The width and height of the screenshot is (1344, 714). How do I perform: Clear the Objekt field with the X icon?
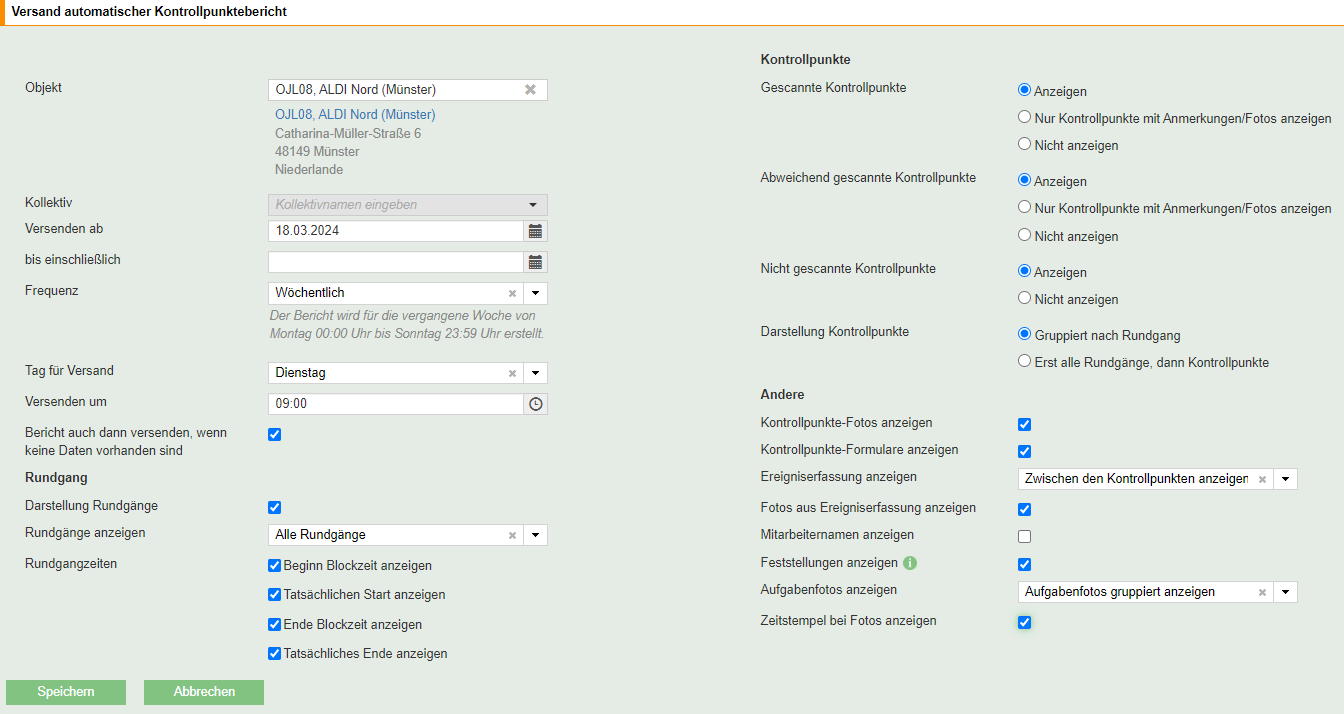click(x=530, y=90)
